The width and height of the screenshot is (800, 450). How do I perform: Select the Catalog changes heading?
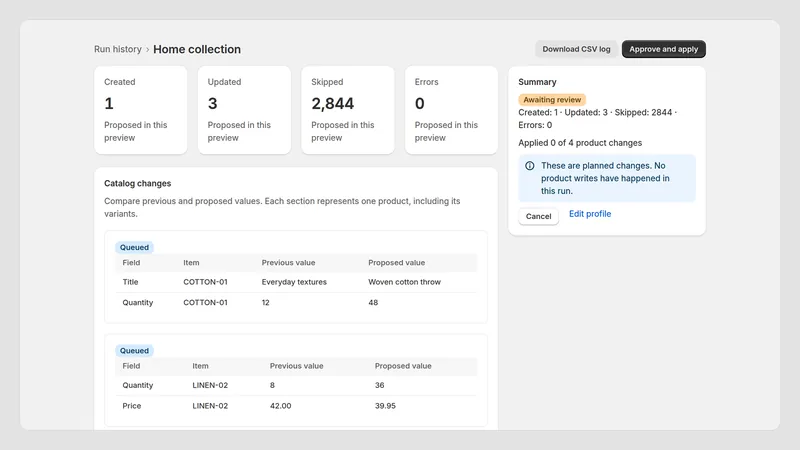pos(138,183)
